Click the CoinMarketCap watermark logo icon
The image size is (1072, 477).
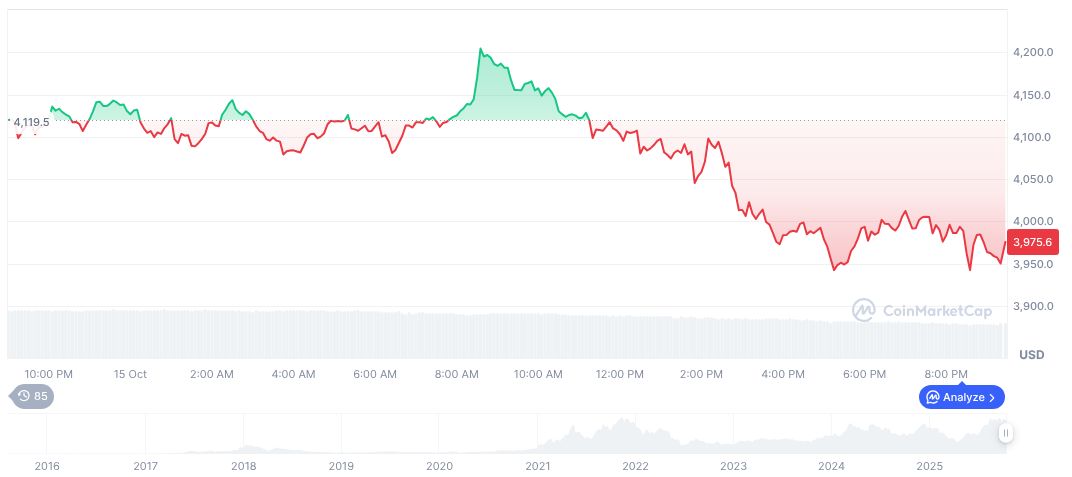[863, 310]
